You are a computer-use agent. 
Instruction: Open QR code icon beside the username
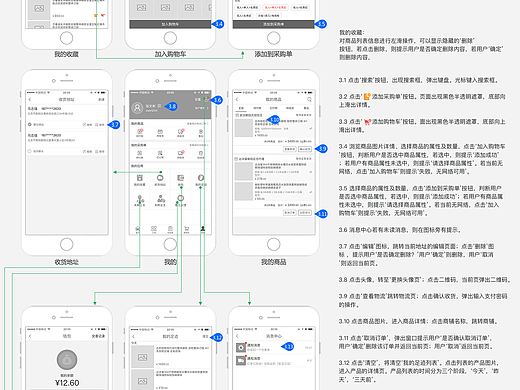tap(159, 106)
